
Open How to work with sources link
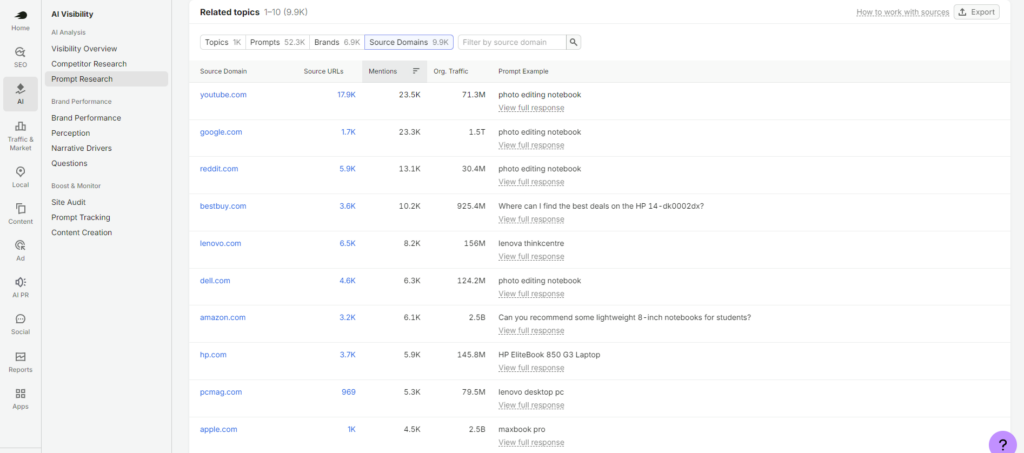tap(903, 12)
